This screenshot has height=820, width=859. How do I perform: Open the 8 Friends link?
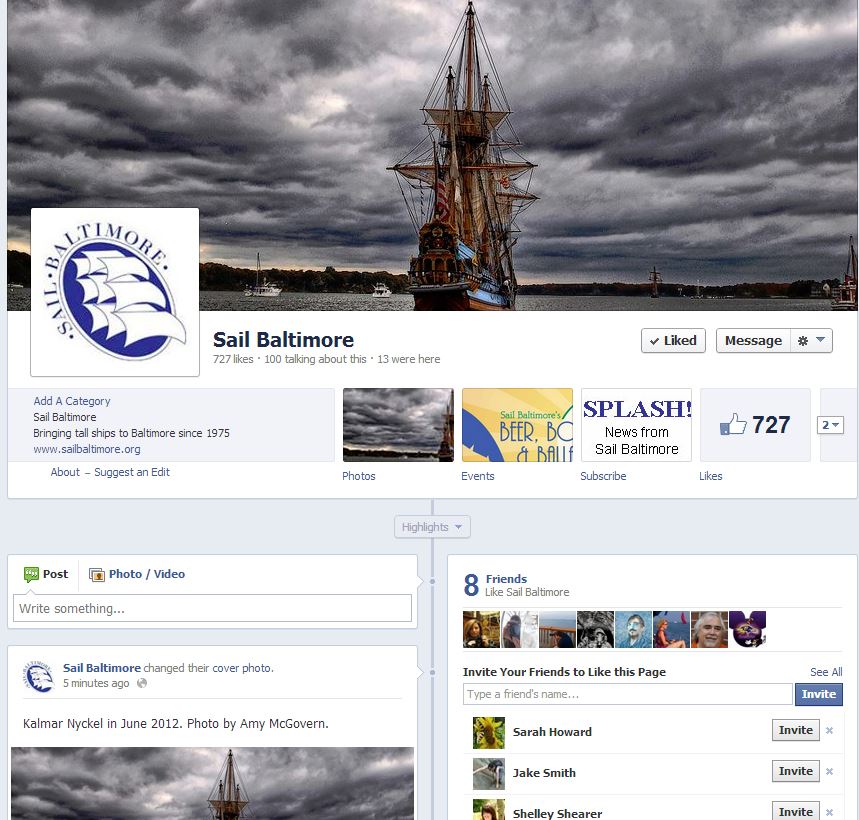[506, 579]
